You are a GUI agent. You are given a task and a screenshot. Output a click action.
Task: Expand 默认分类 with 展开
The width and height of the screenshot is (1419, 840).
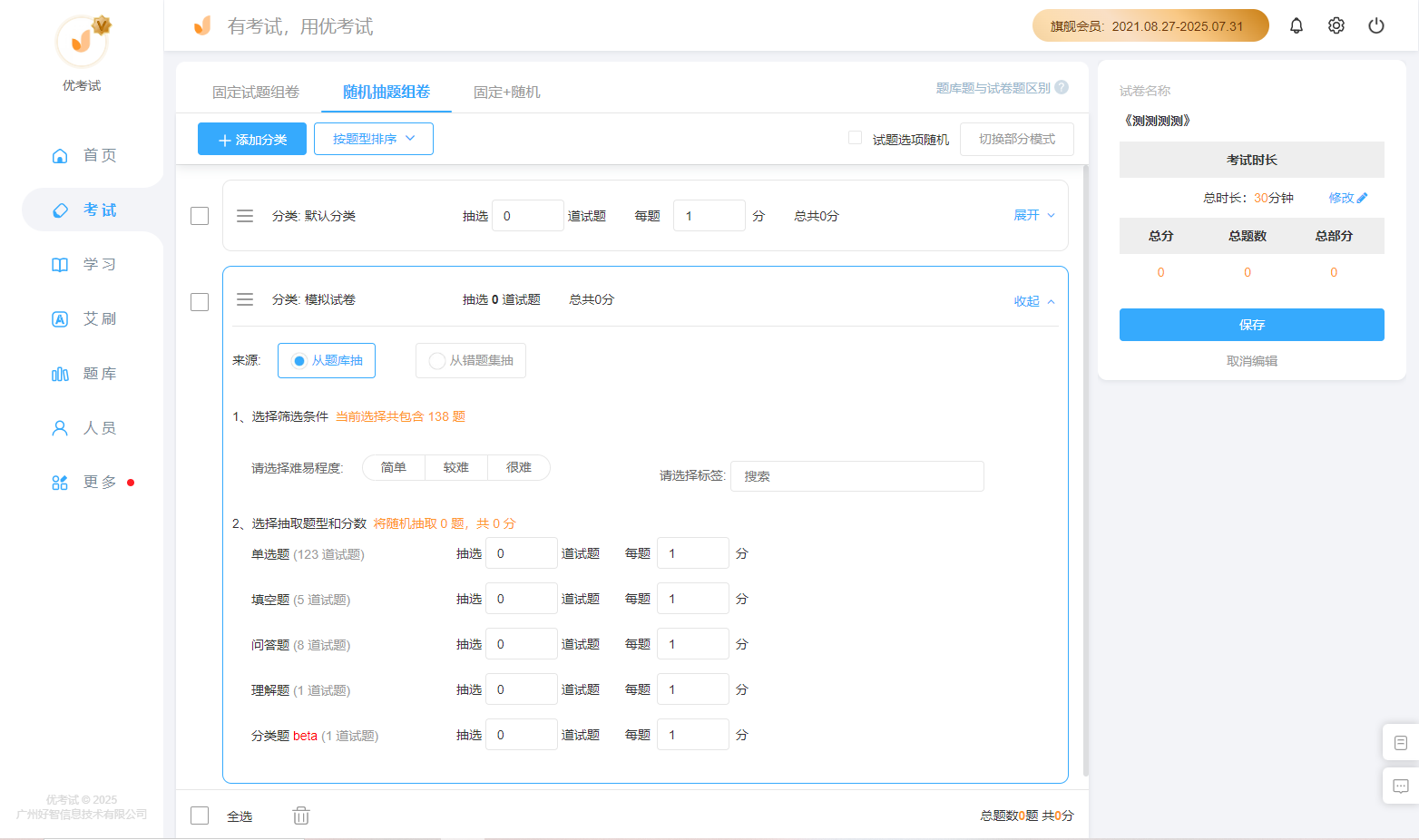tap(1034, 215)
